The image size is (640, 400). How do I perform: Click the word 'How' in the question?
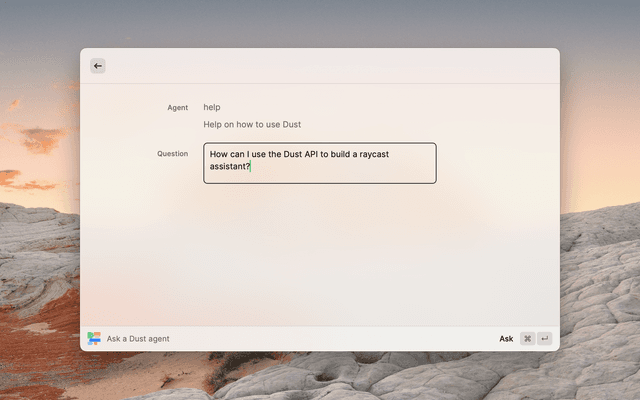coord(218,154)
